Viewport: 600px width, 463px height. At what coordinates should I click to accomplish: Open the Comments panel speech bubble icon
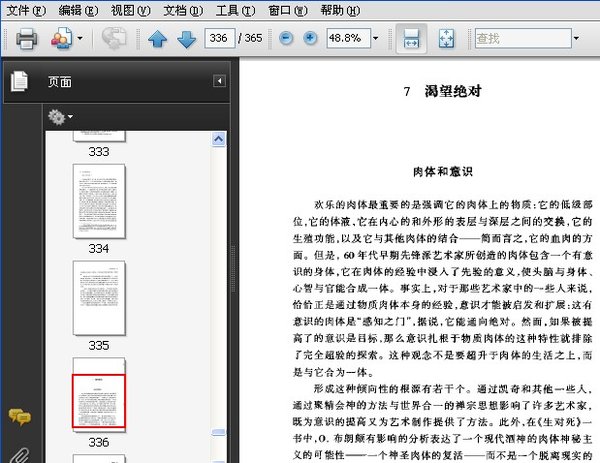[x=19, y=416]
